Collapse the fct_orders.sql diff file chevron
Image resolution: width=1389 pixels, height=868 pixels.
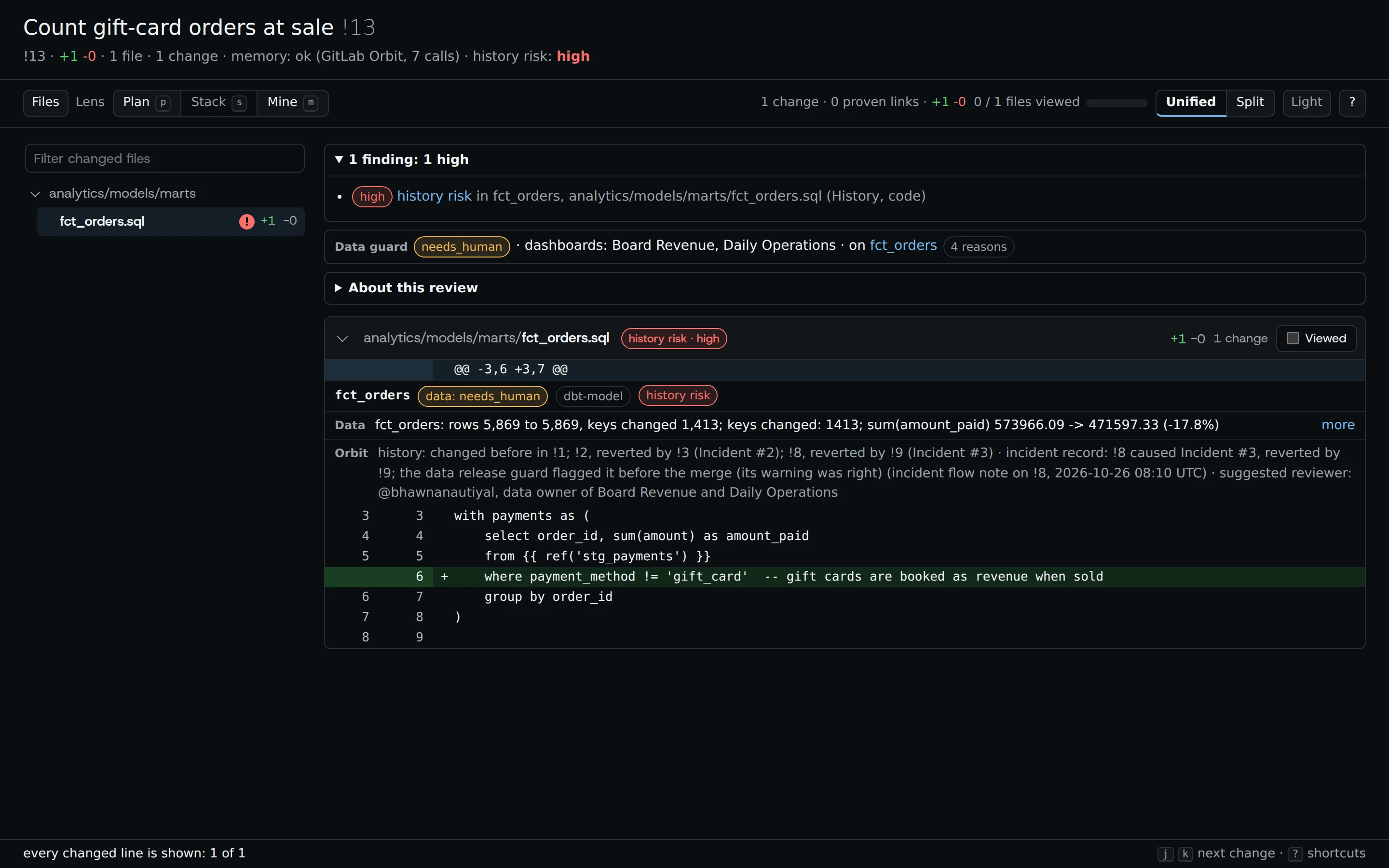tap(342, 339)
